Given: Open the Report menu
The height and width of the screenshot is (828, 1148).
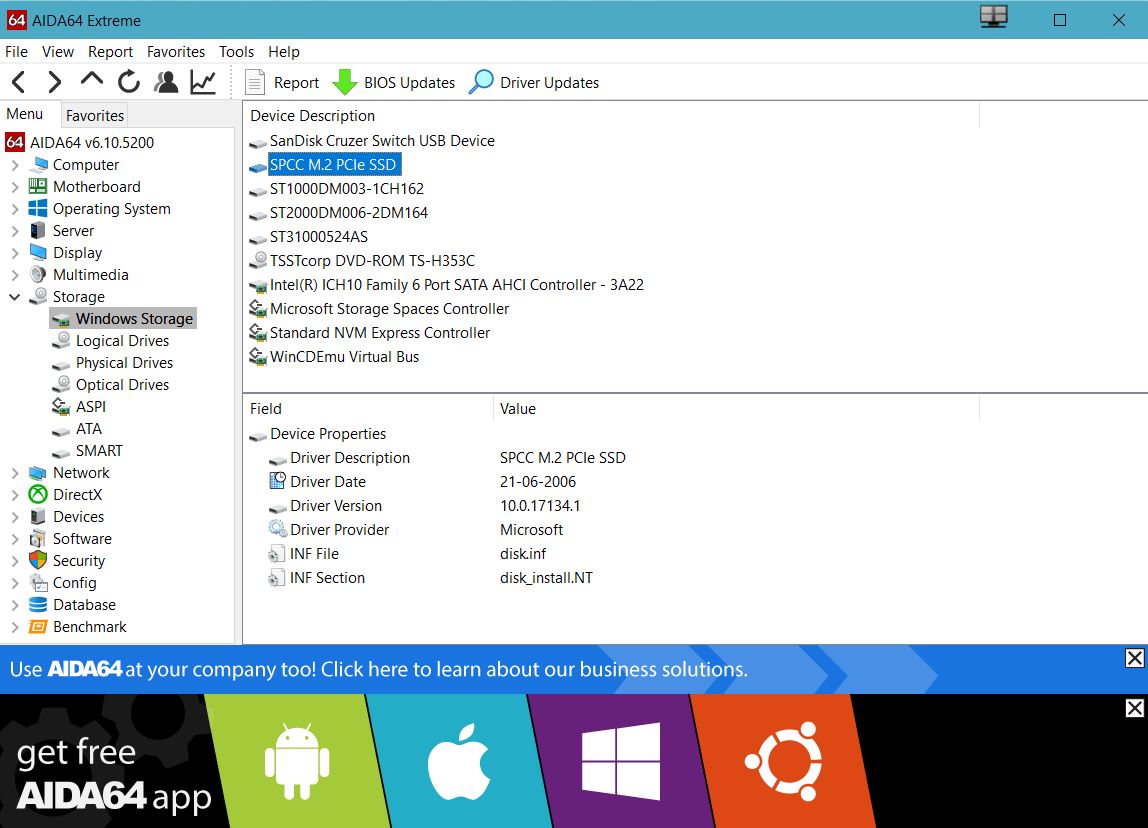Looking at the screenshot, I should (111, 52).
